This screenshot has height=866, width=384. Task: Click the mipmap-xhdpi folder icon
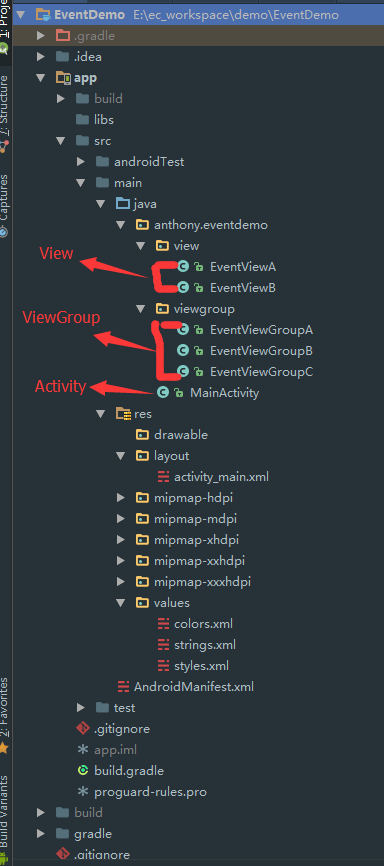point(143,540)
